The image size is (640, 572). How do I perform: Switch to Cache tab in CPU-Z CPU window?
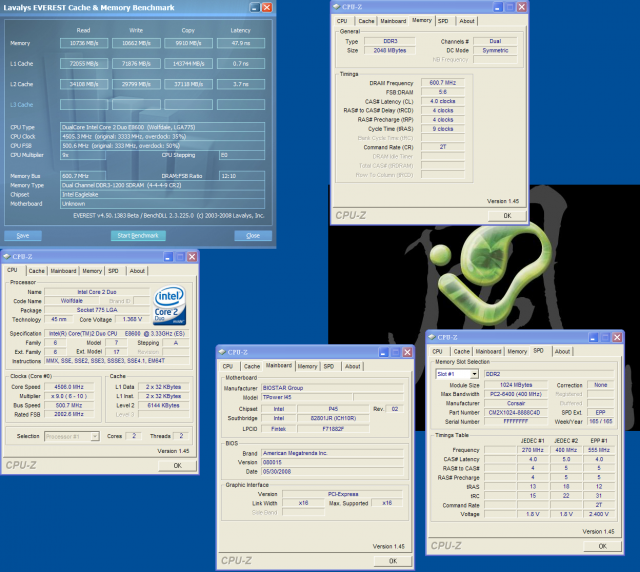tap(36, 271)
